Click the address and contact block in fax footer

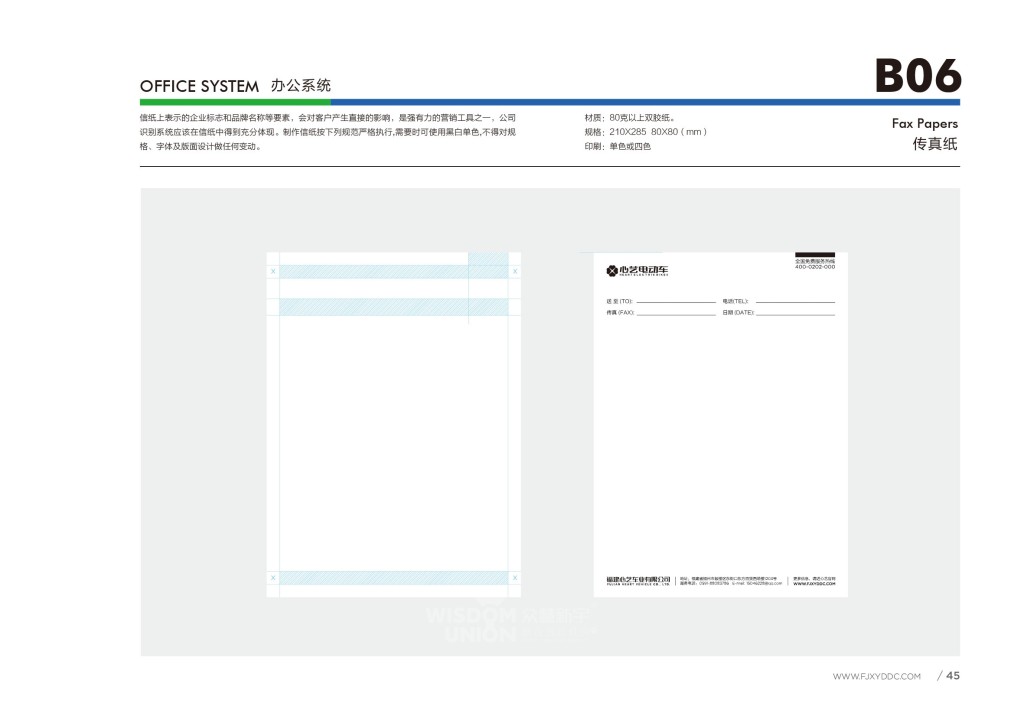click(730, 581)
